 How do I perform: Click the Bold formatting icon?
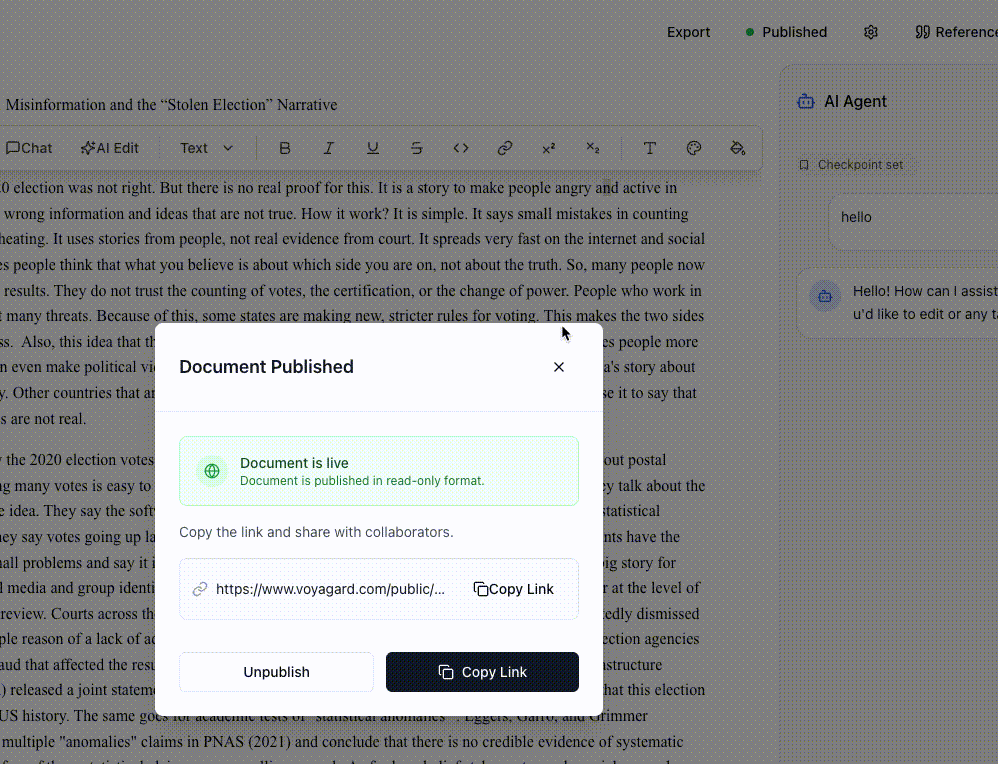click(285, 148)
